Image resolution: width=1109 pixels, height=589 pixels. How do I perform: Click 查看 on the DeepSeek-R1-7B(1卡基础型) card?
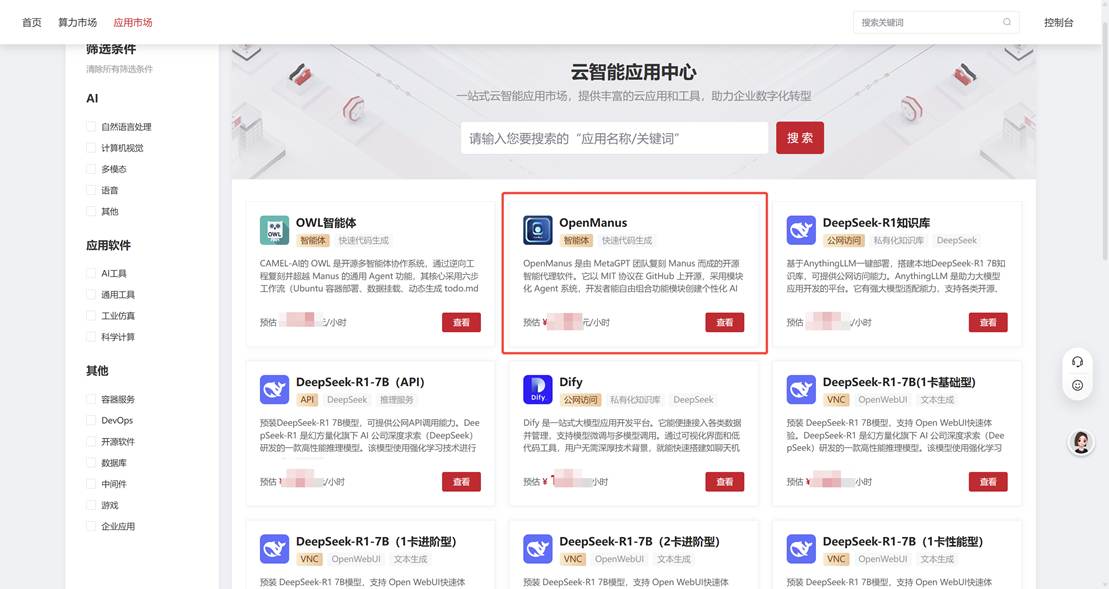(x=988, y=482)
